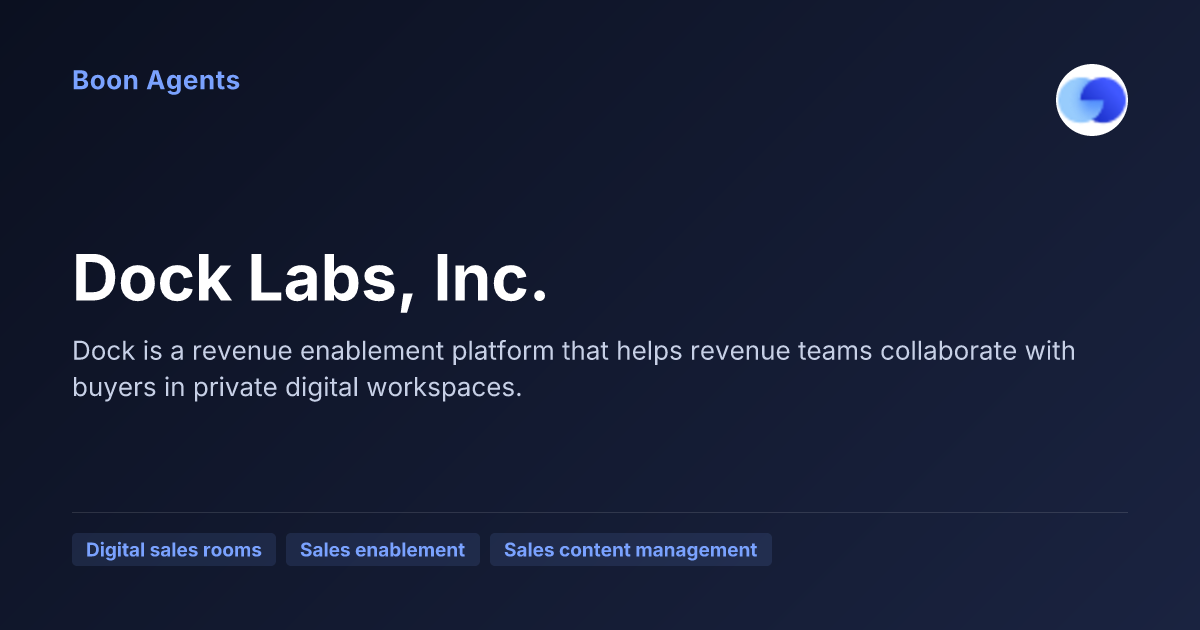Select the Sales enablement tag
The height and width of the screenshot is (630, 1200).
pos(383,550)
